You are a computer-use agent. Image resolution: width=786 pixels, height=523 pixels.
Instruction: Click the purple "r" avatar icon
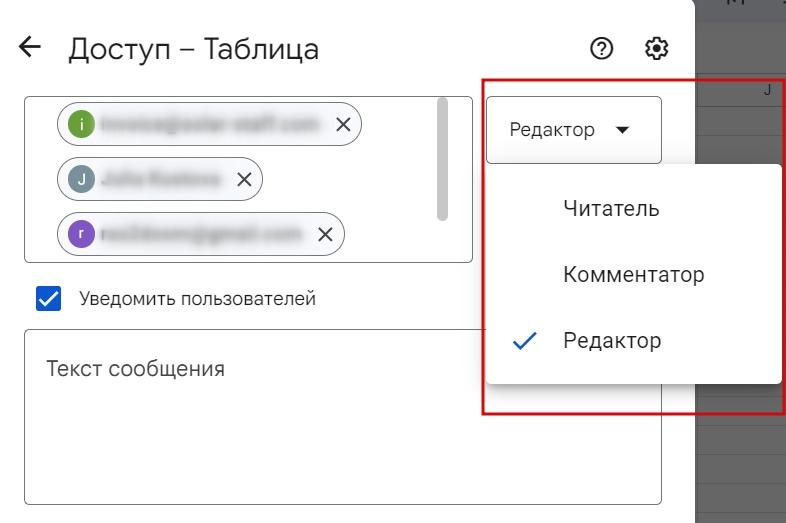tap(82, 235)
